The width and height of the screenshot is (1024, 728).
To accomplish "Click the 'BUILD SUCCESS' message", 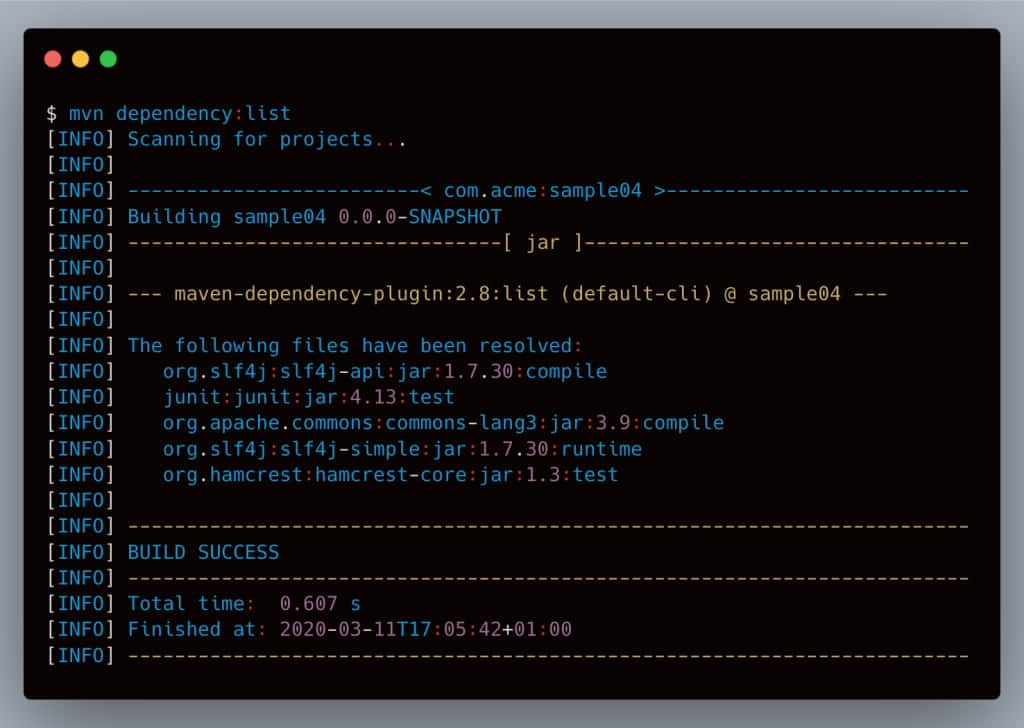I will click(x=203, y=552).
